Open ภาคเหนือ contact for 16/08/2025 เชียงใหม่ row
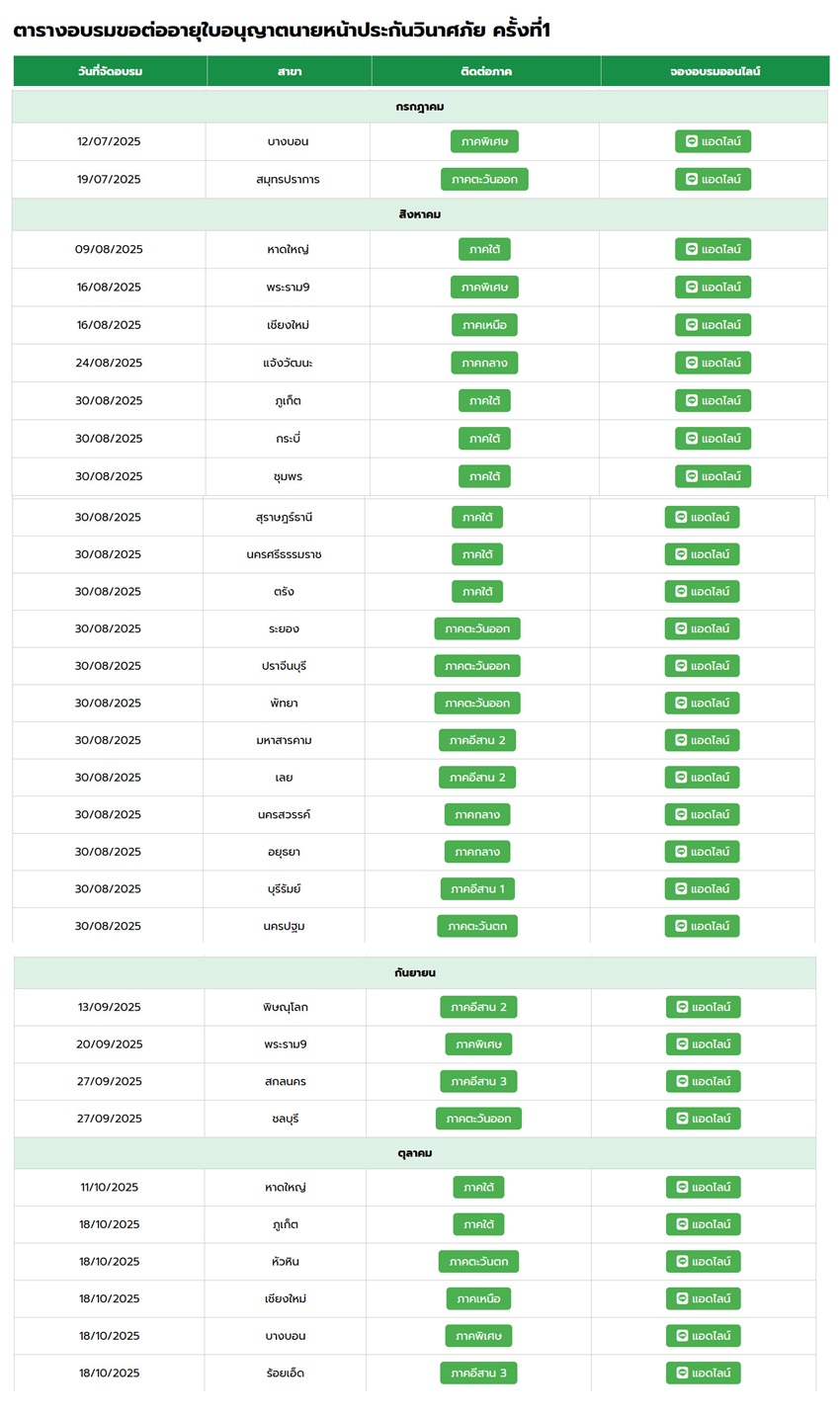Screen dimensions: 840x1415 pos(484,324)
